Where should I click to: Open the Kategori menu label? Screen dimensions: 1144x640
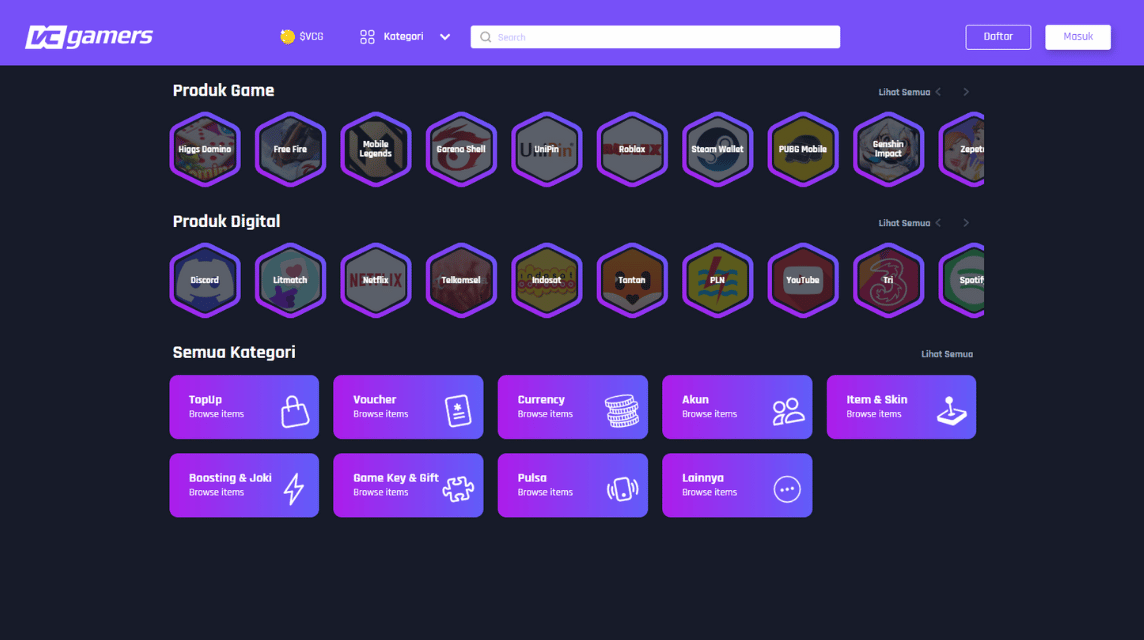point(403,36)
